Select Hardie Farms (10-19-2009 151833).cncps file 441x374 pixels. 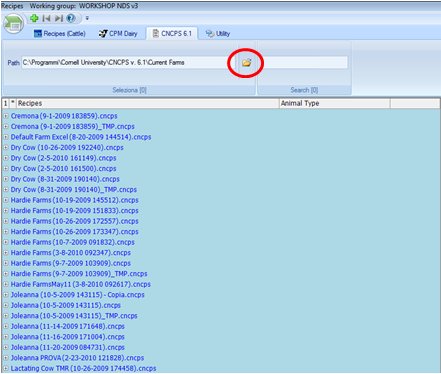pos(74,211)
